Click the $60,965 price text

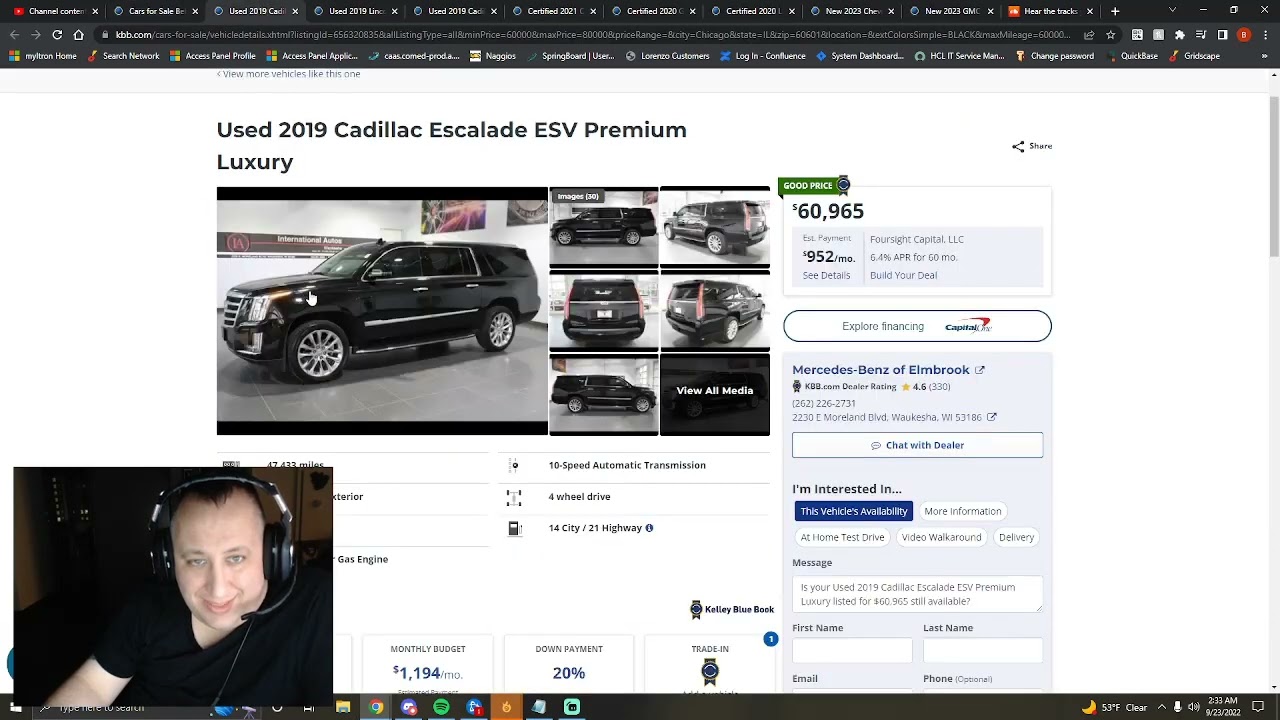point(828,211)
